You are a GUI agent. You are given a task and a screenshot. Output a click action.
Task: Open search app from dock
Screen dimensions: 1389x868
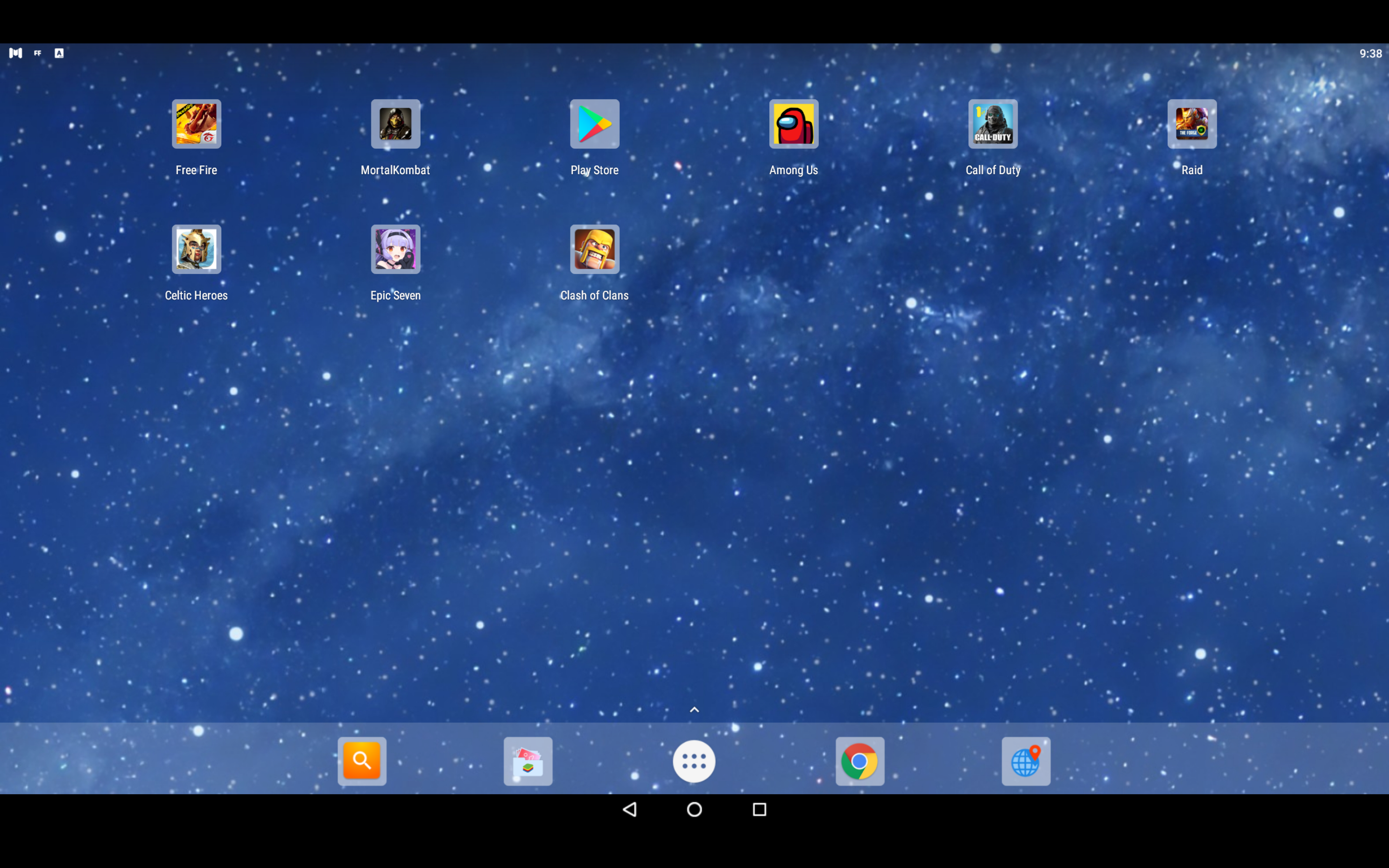(363, 761)
